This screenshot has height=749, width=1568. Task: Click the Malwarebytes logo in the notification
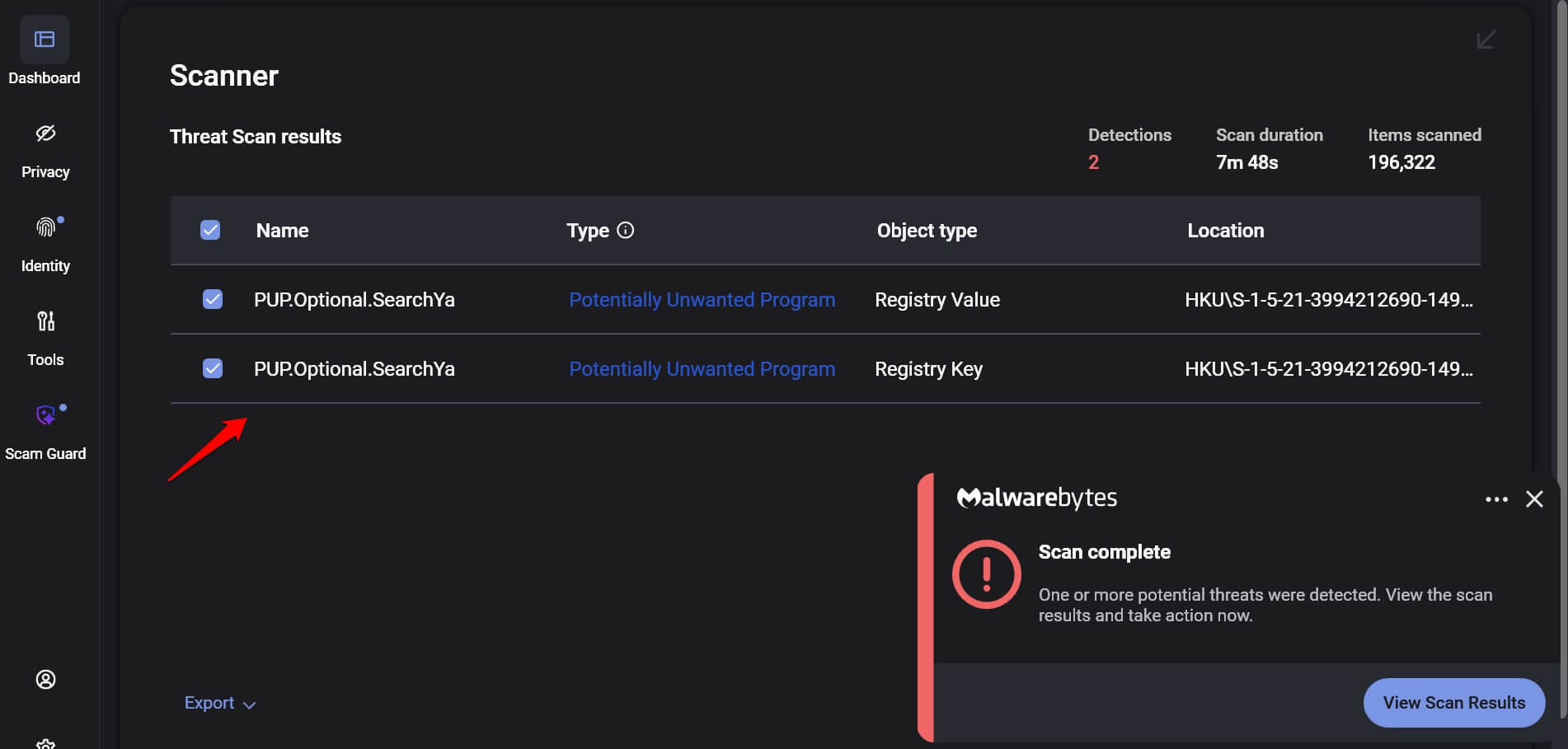1037,498
